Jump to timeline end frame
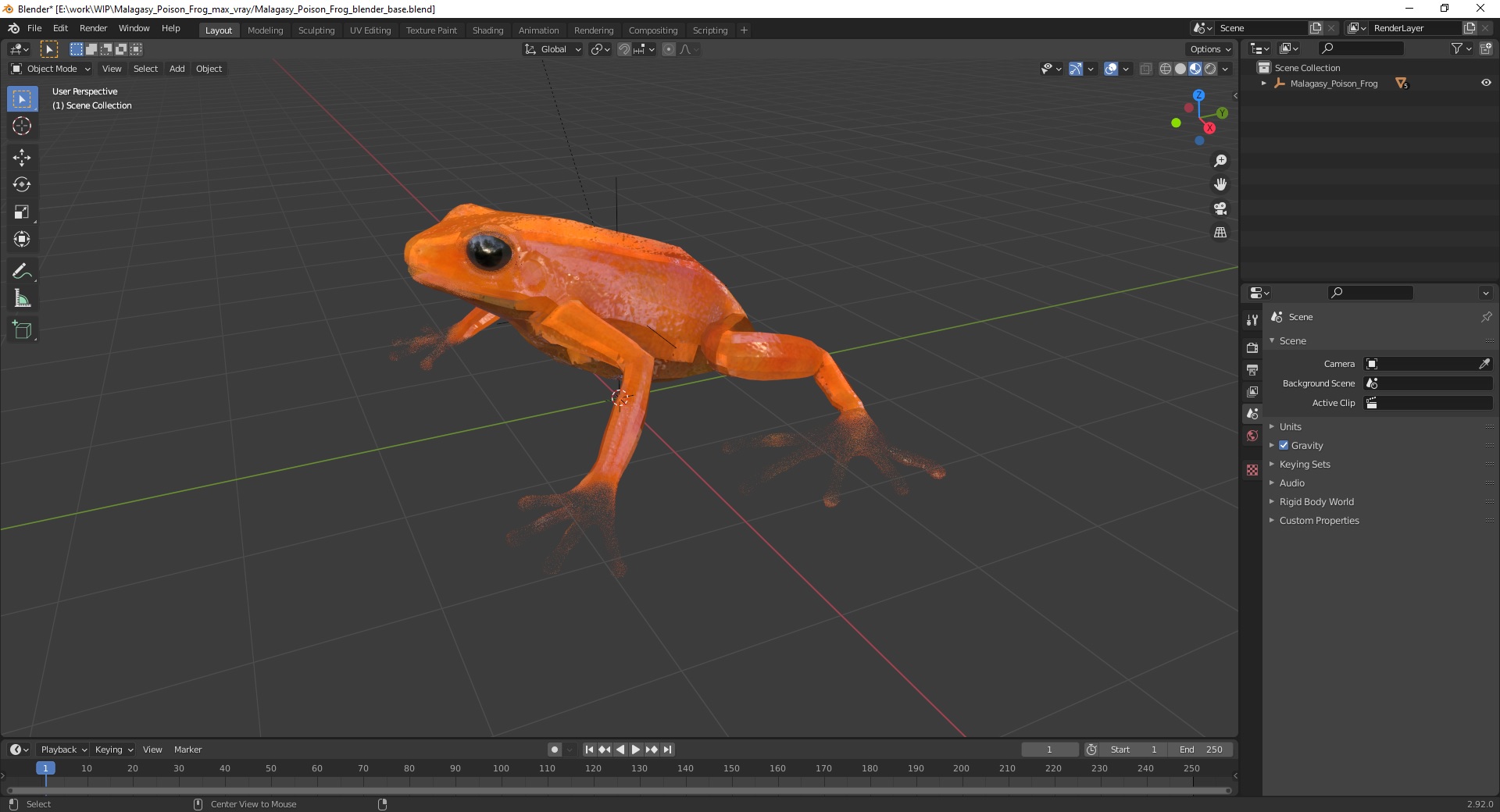 [x=667, y=750]
